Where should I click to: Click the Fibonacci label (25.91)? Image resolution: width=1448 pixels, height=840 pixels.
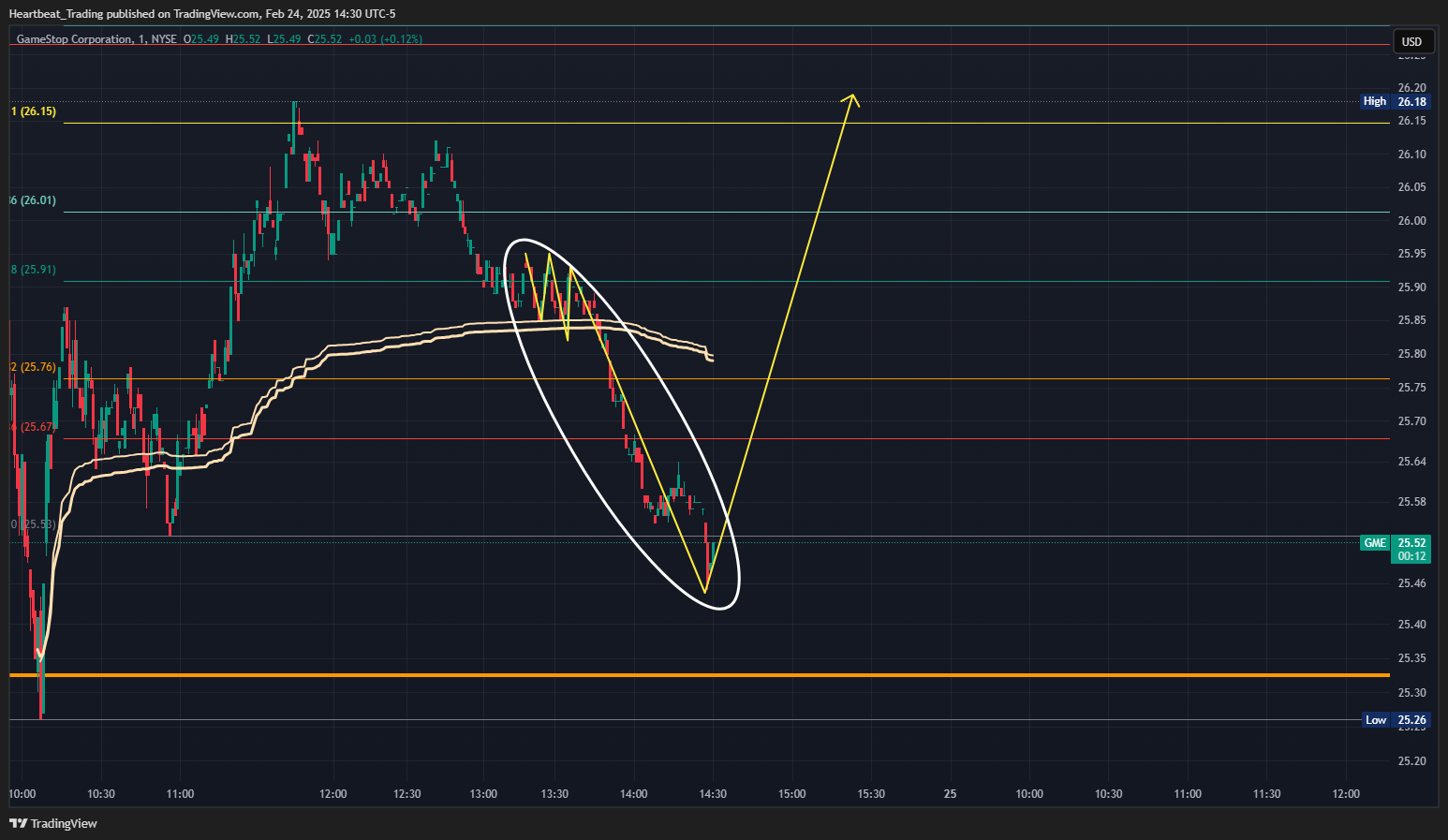[34, 270]
